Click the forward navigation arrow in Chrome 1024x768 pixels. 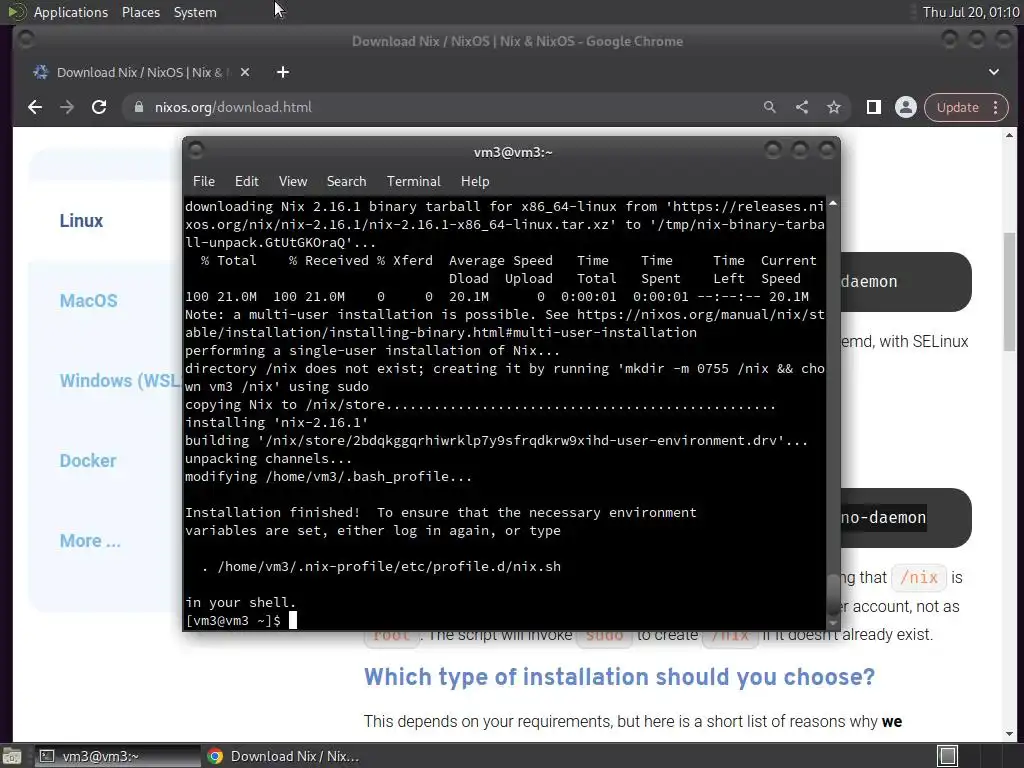(67, 107)
